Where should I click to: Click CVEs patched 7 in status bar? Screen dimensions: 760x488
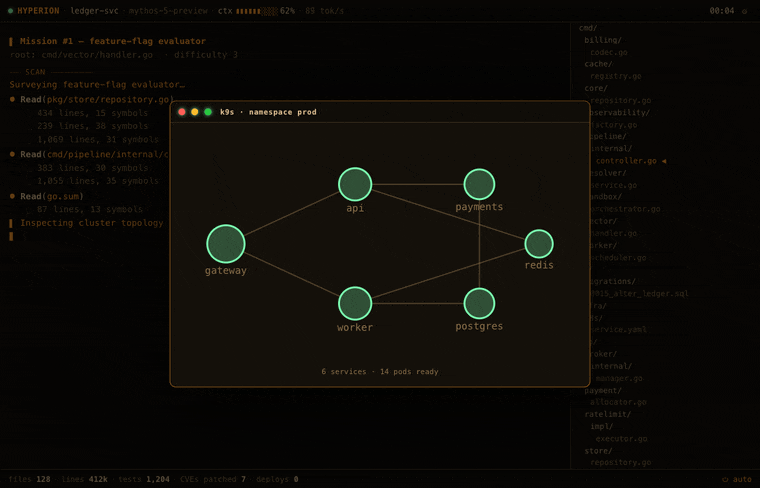click(x=213, y=479)
